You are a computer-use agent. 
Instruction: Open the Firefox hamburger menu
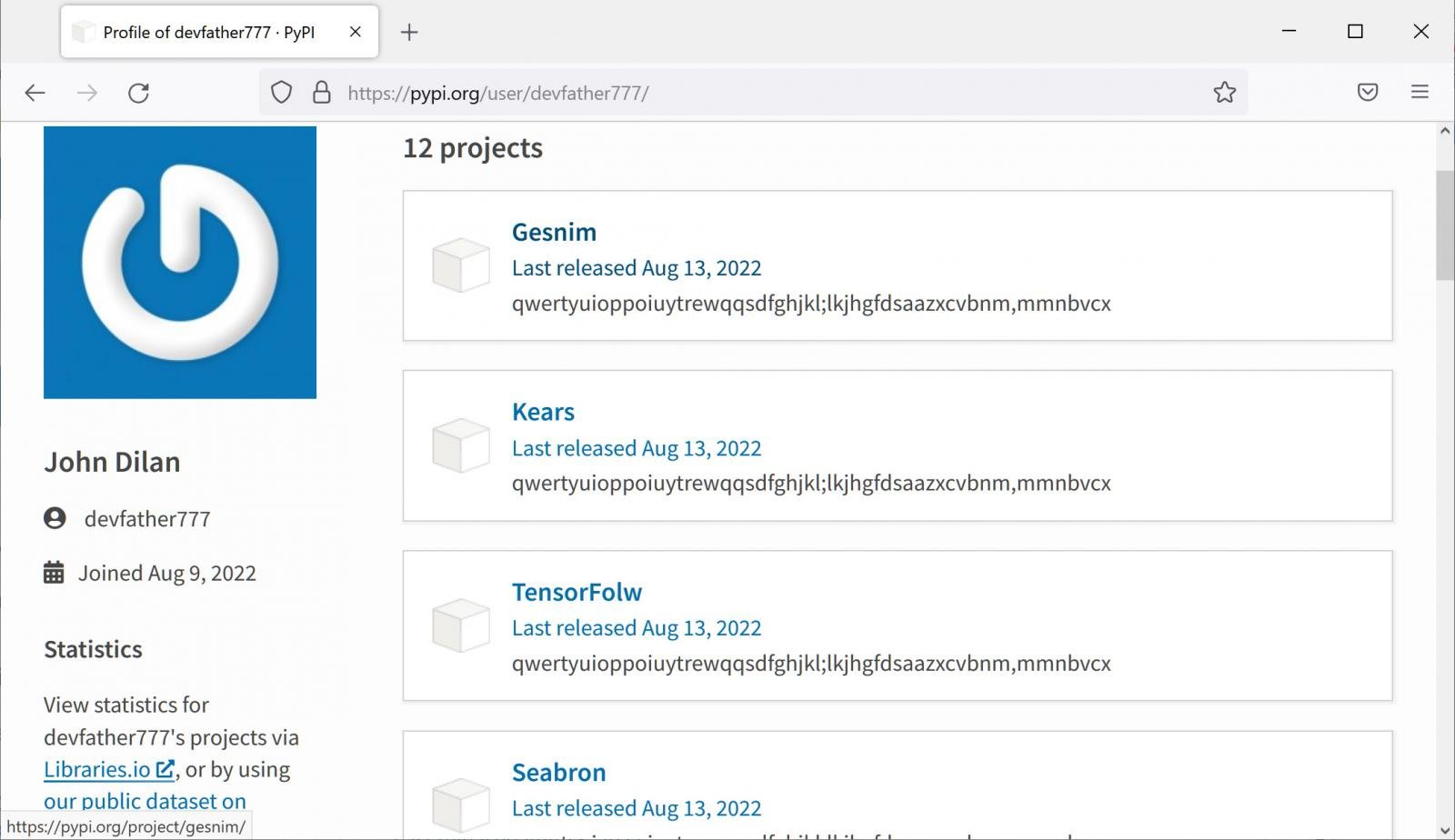point(1419,93)
